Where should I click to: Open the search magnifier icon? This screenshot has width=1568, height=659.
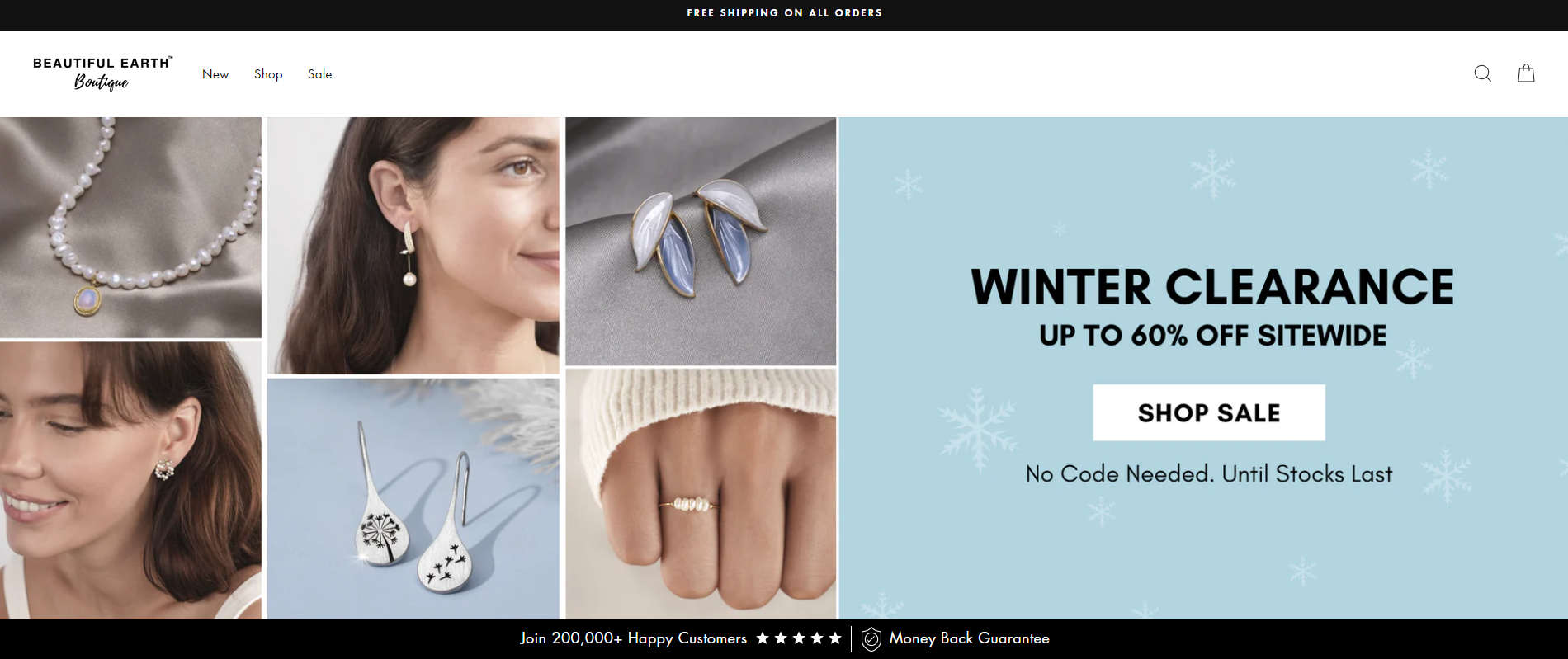tap(1482, 73)
